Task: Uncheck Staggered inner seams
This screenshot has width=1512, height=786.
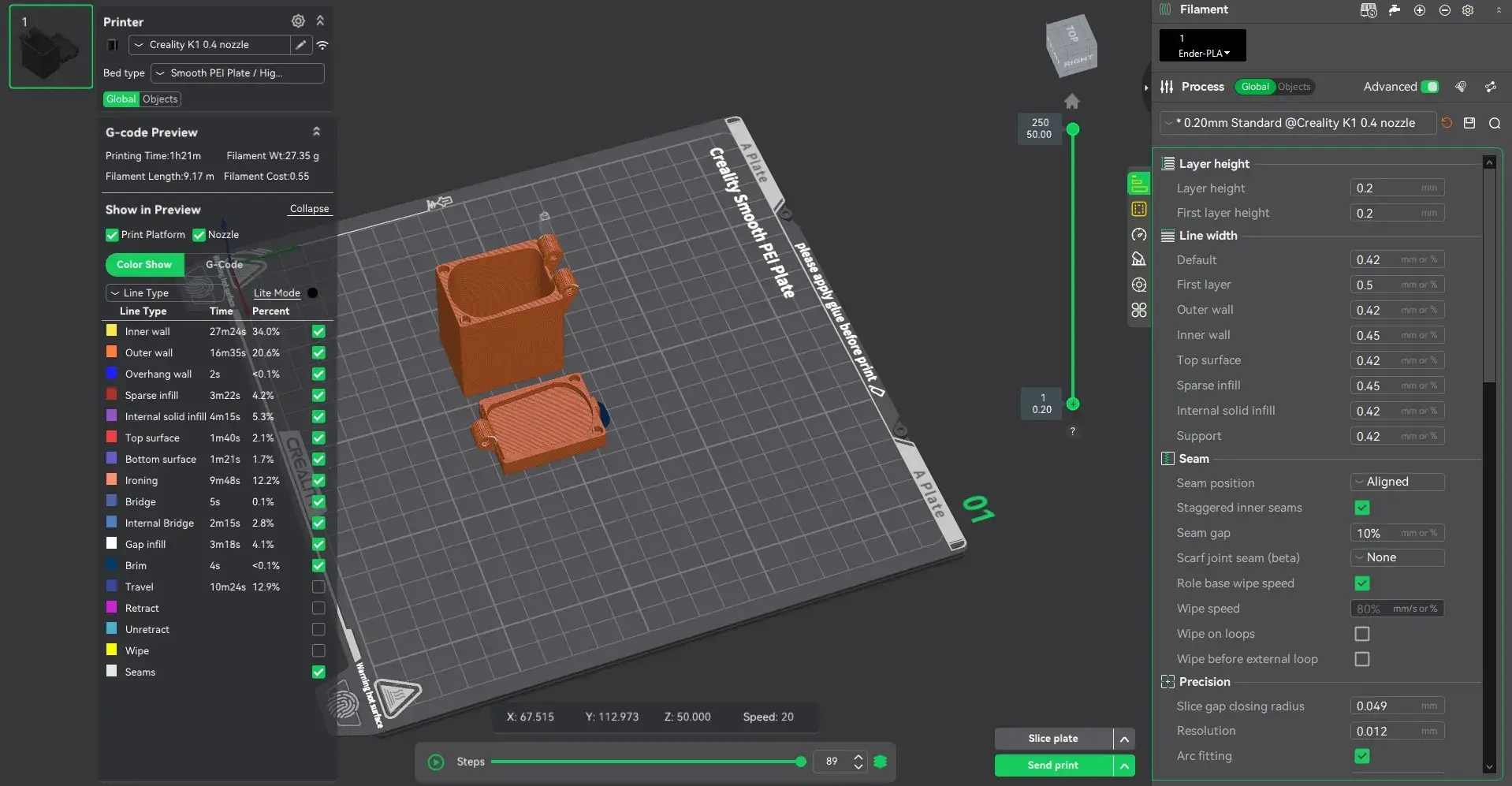Action: [1362, 508]
